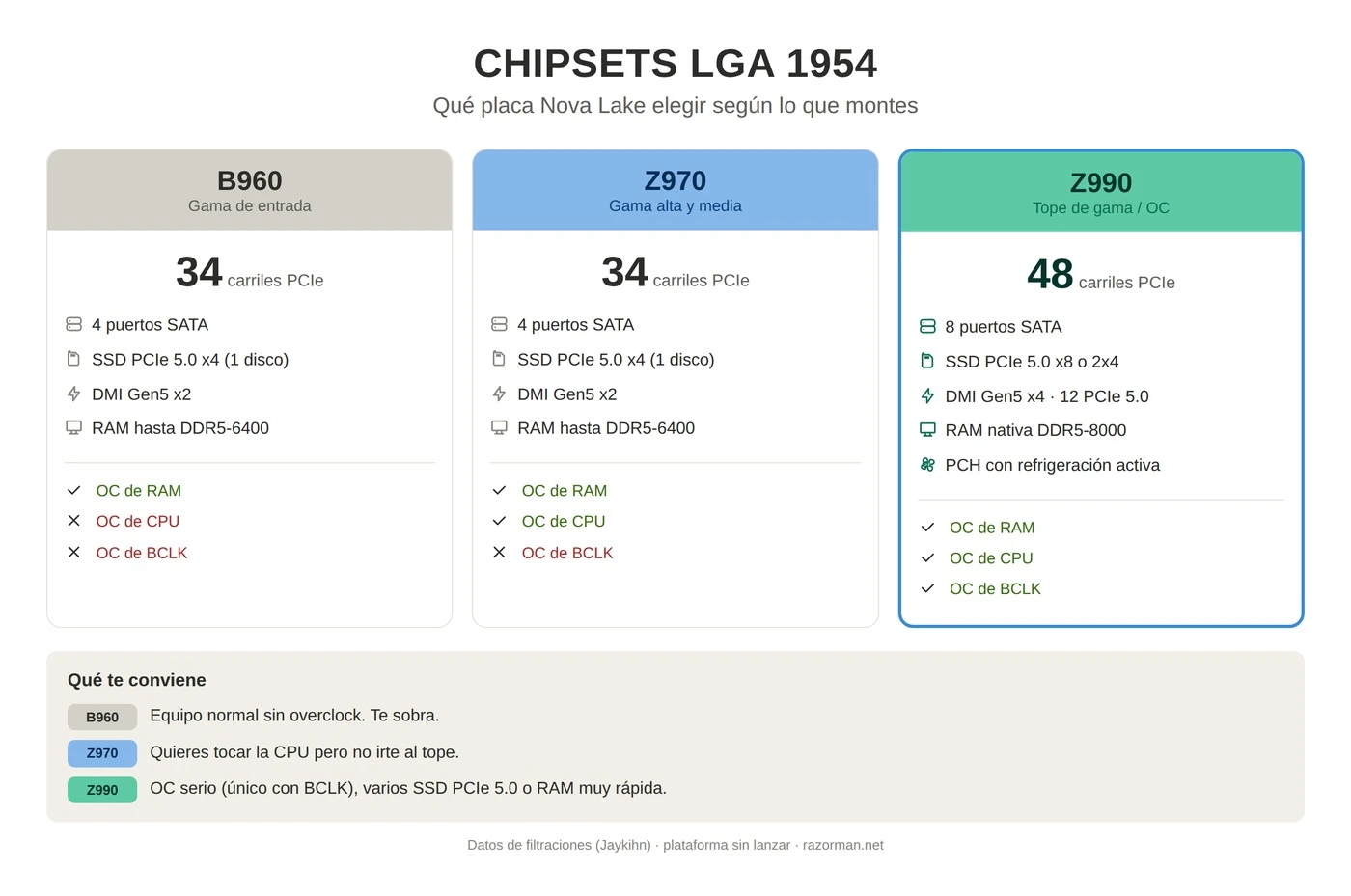The width and height of the screenshot is (1351, 896).
Task: Select the Z990 Tope de gama header
Action: pyautogui.click(x=1101, y=192)
